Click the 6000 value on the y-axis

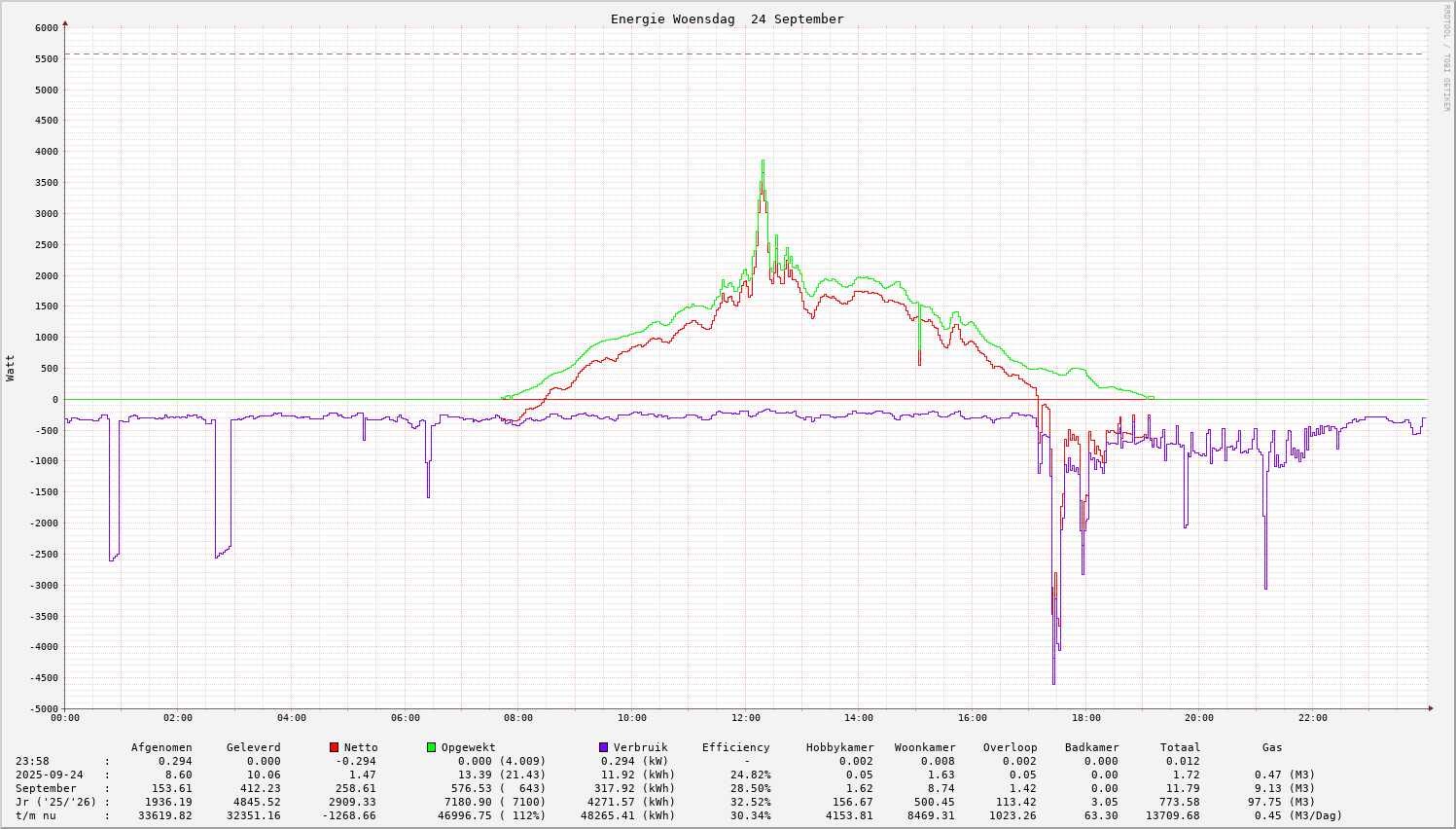tap(47, 28)
